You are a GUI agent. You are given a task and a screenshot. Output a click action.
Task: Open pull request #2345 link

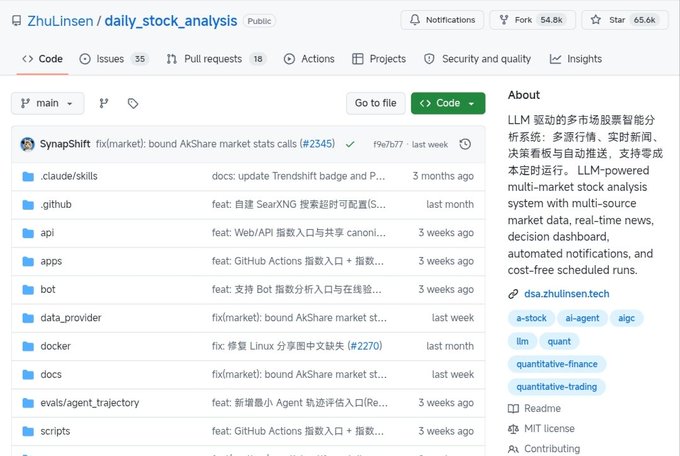(318, 144)
